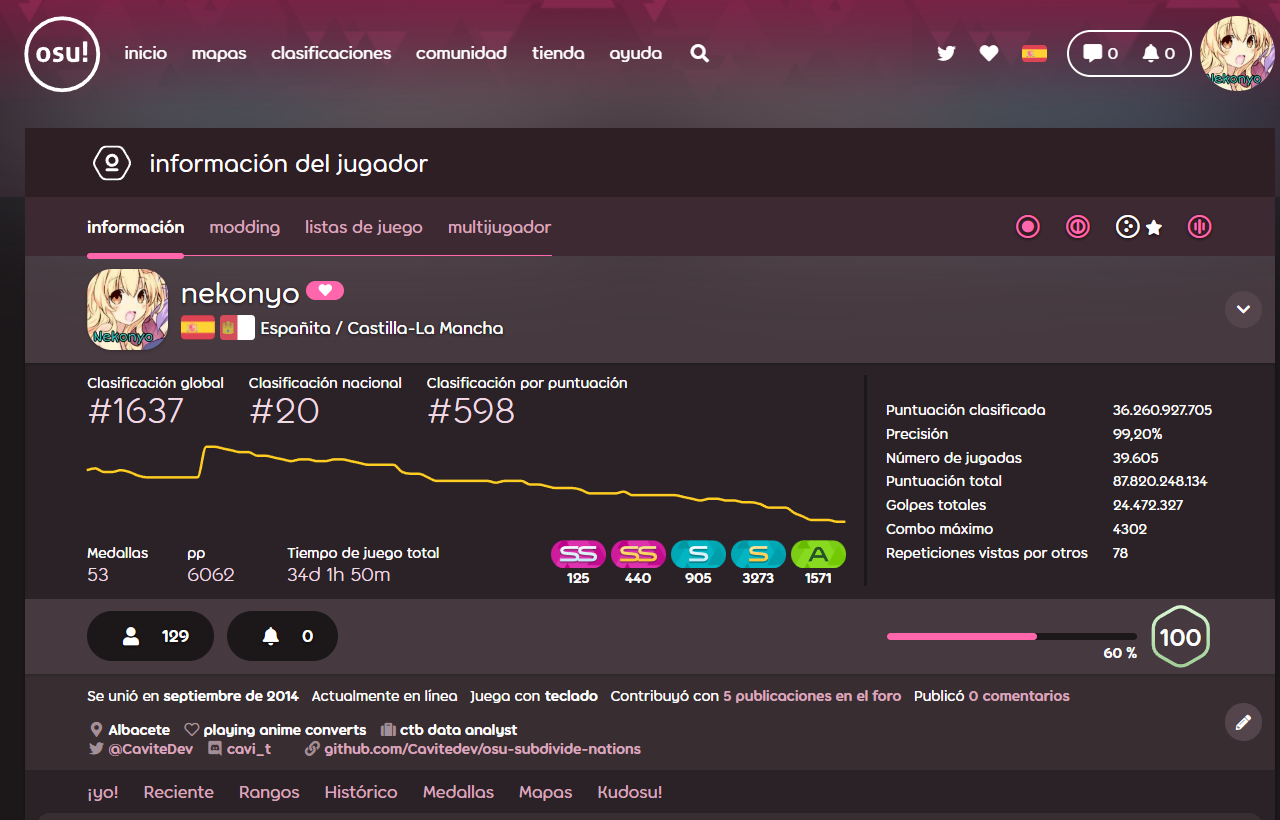Switch to multijugador tab
Screen dimensions: 1280x820
coord(500,227)
